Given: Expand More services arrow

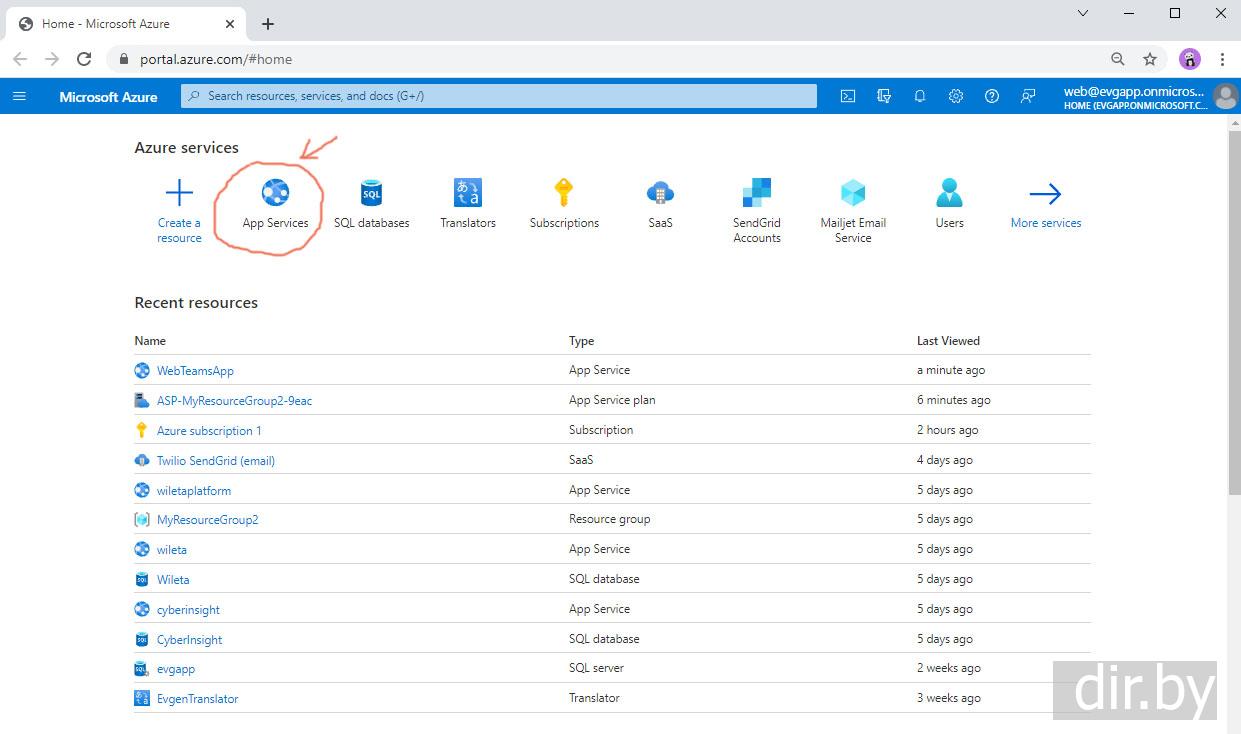Looking at the screenshot, I should (x=1045, y=193).
